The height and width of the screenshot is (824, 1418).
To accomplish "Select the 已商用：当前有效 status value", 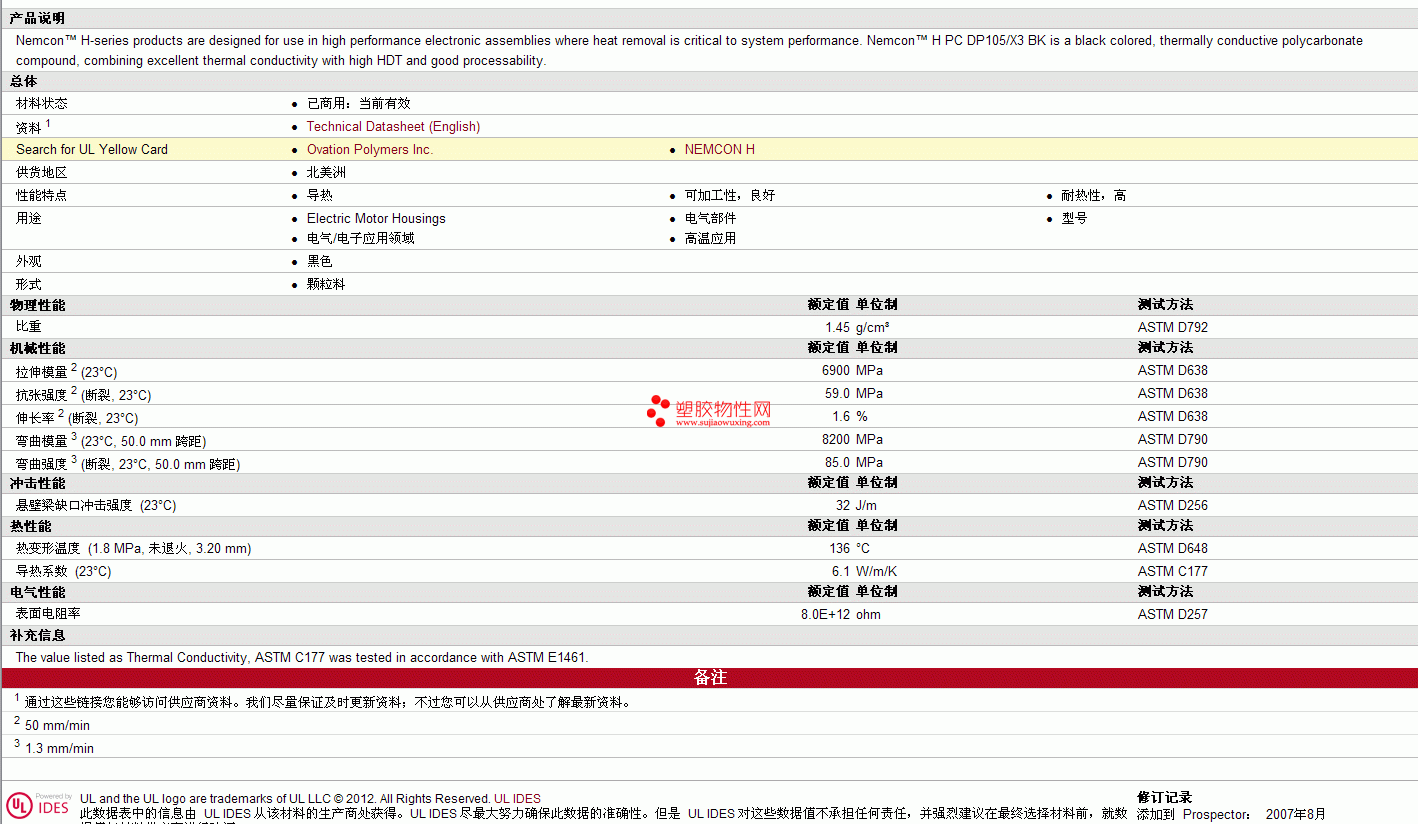I will (x=359, y=104).
